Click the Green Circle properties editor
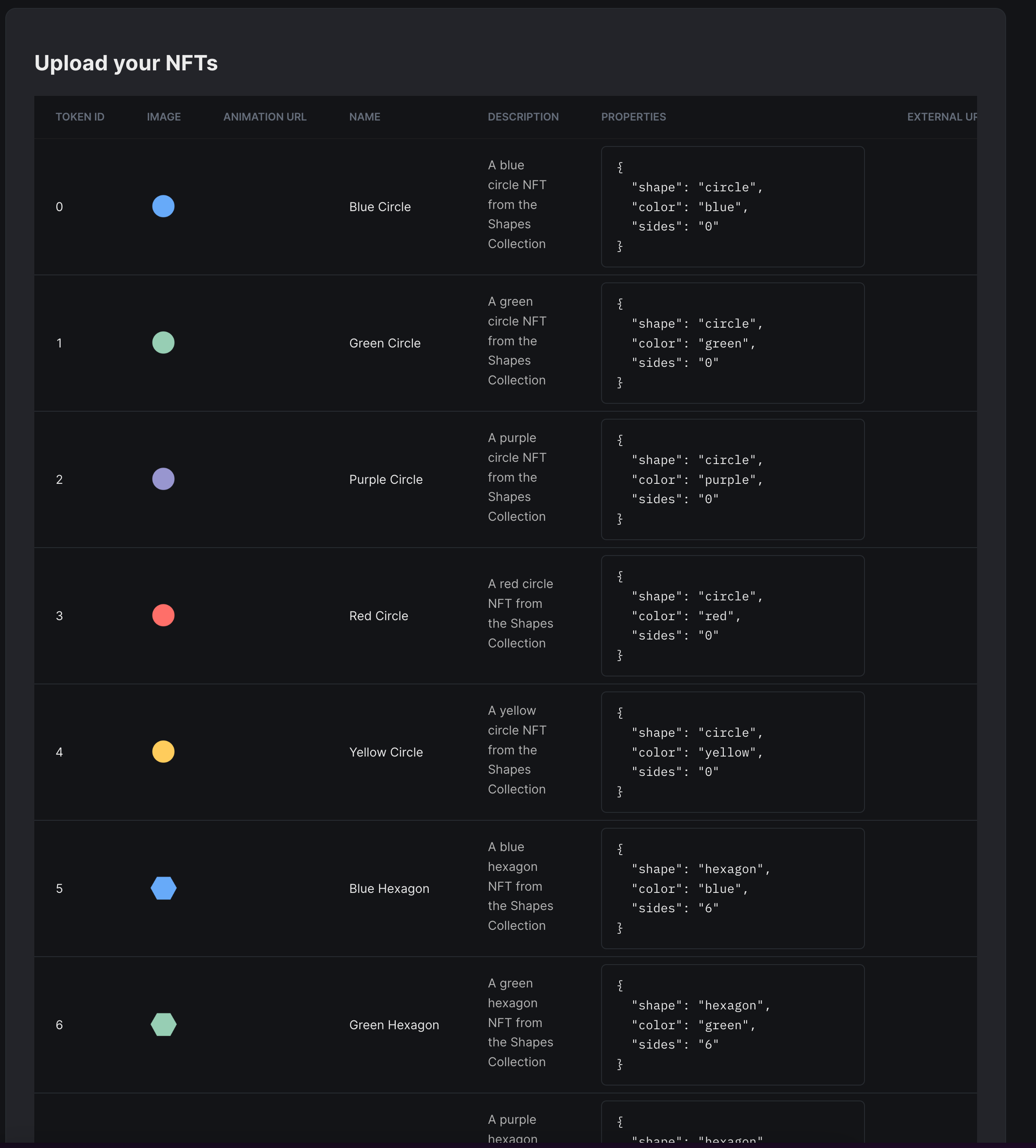Image resolution: width=1036 pixels, height=1148 pixels. pyautogui.click(x=732, y=343)
